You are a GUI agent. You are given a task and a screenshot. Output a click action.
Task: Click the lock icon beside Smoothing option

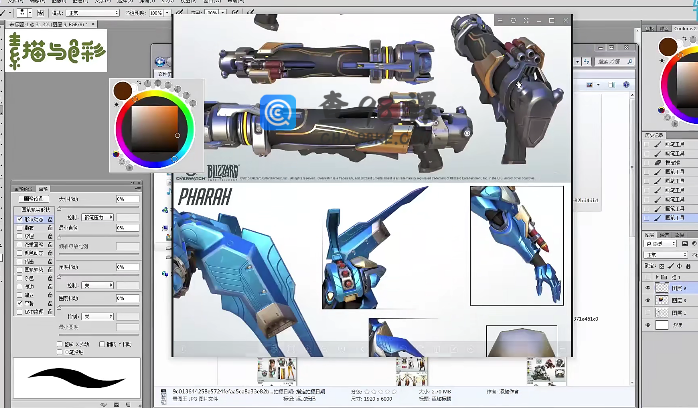click(x=51, y=301)
